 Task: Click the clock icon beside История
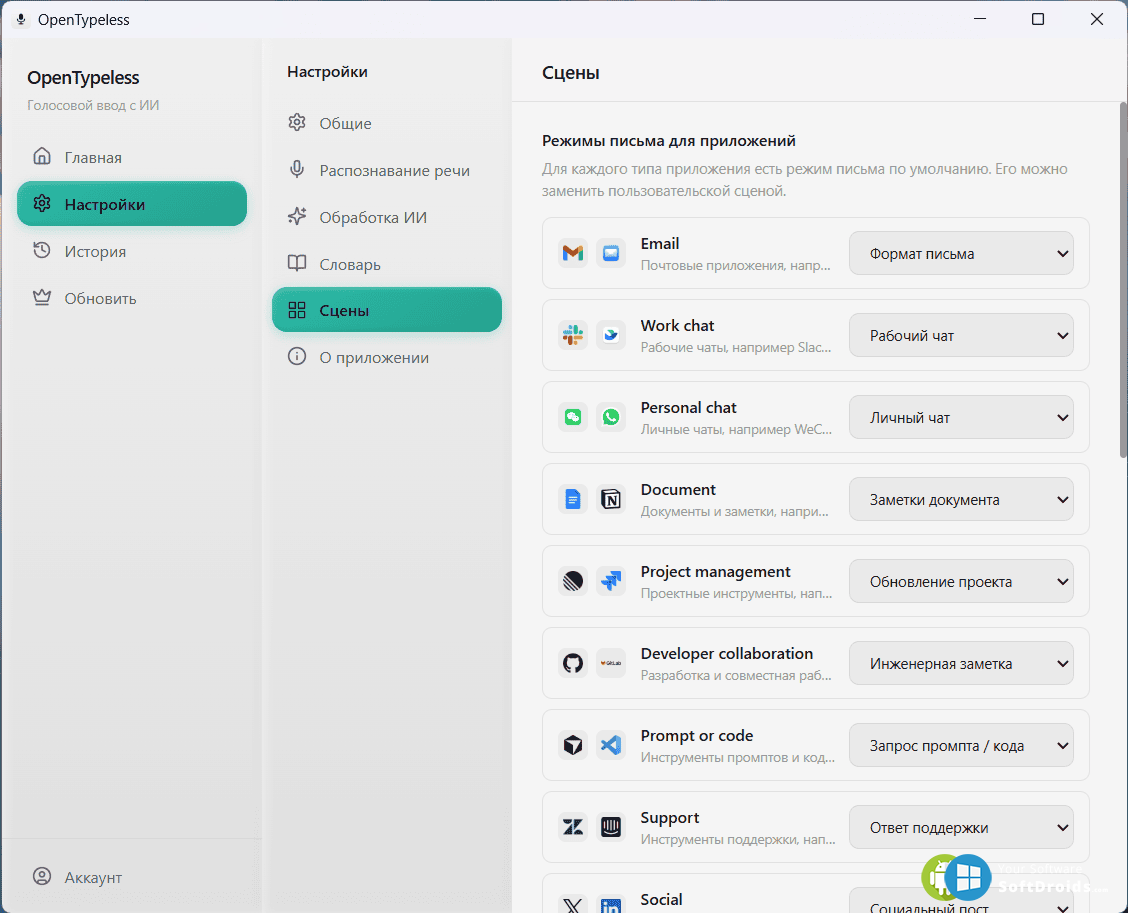pos(42,250)
